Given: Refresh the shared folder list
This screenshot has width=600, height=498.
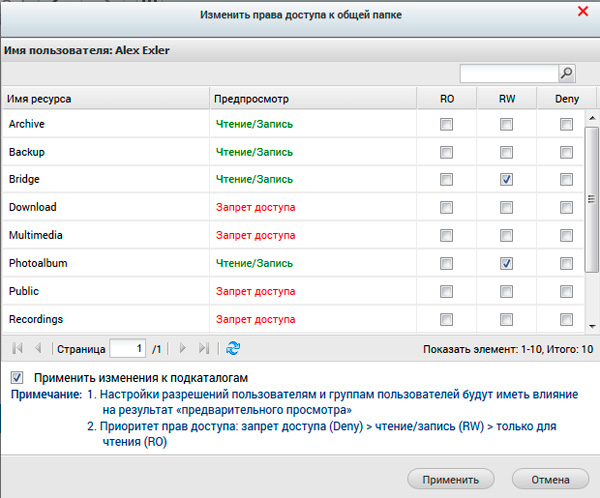Looking at the screenshot, I should 233,349.
